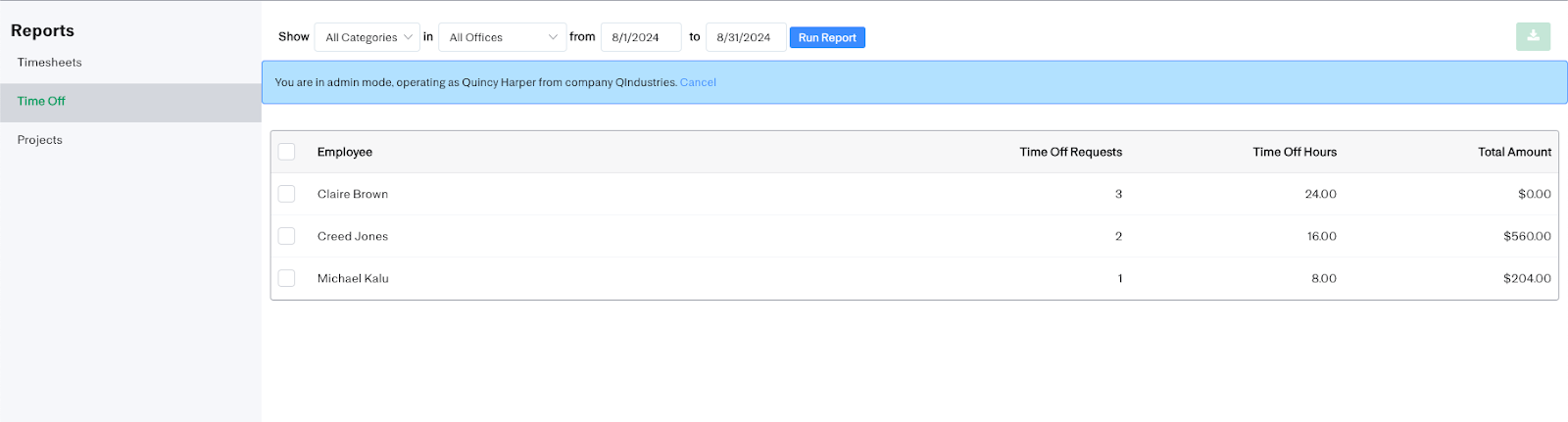Open the Timesheets reports section

[50, 62]
